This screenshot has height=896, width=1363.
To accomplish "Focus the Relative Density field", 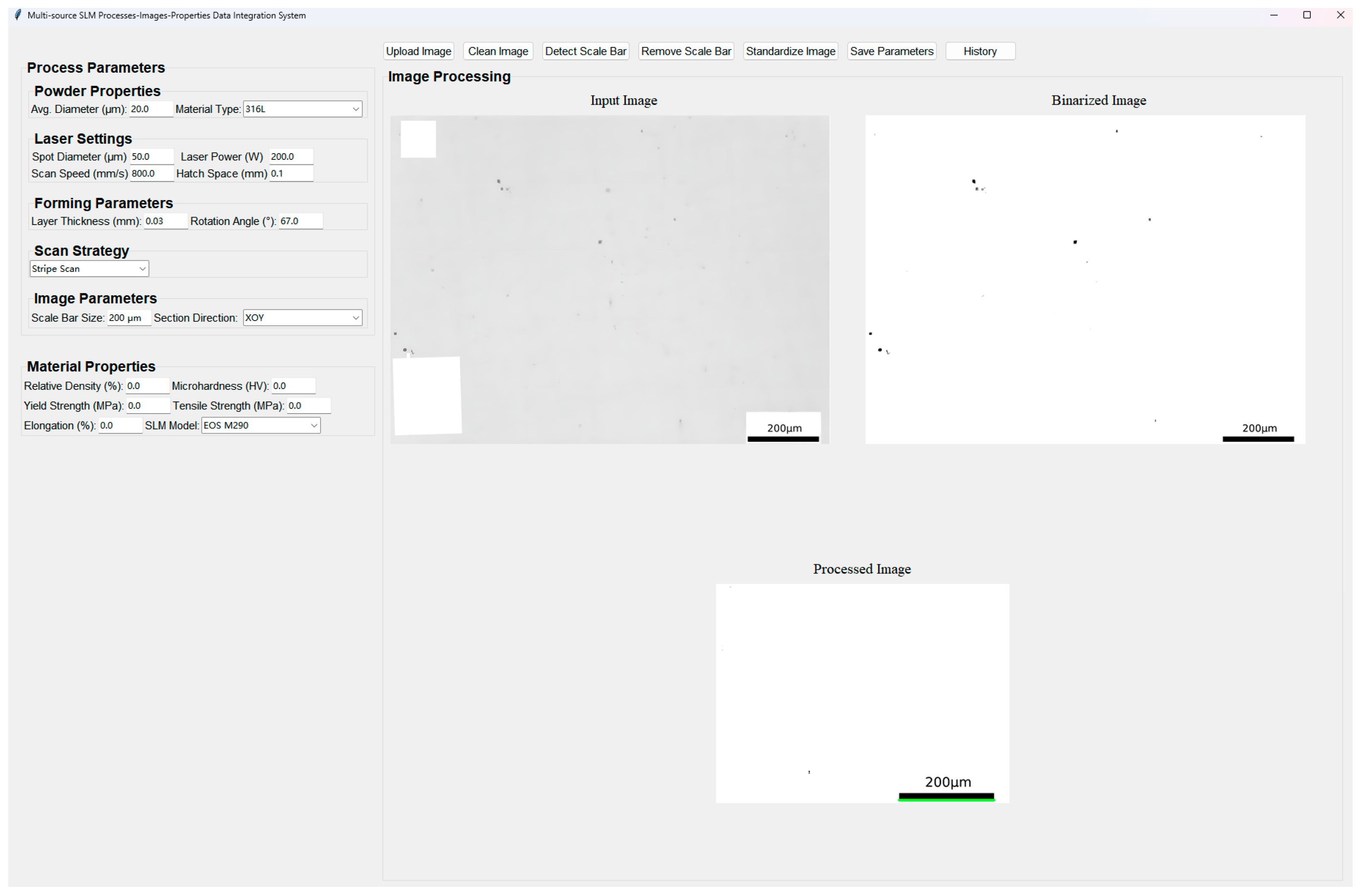I will (147, 387).
